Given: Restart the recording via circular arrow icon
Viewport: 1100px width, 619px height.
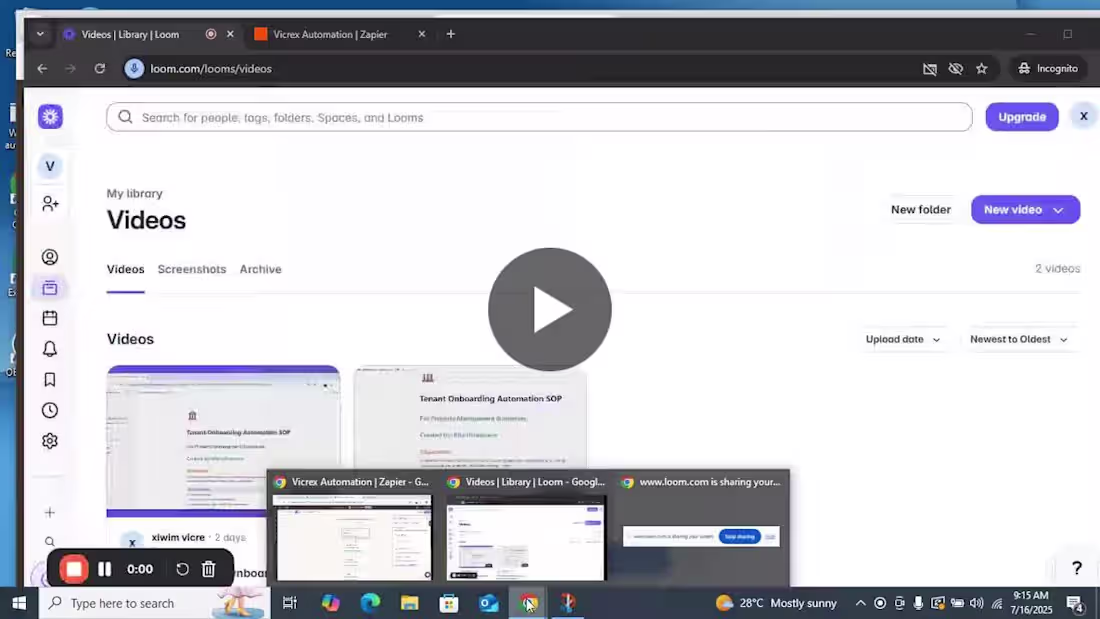Looking at the screenshot, I should tap(182, 568).
